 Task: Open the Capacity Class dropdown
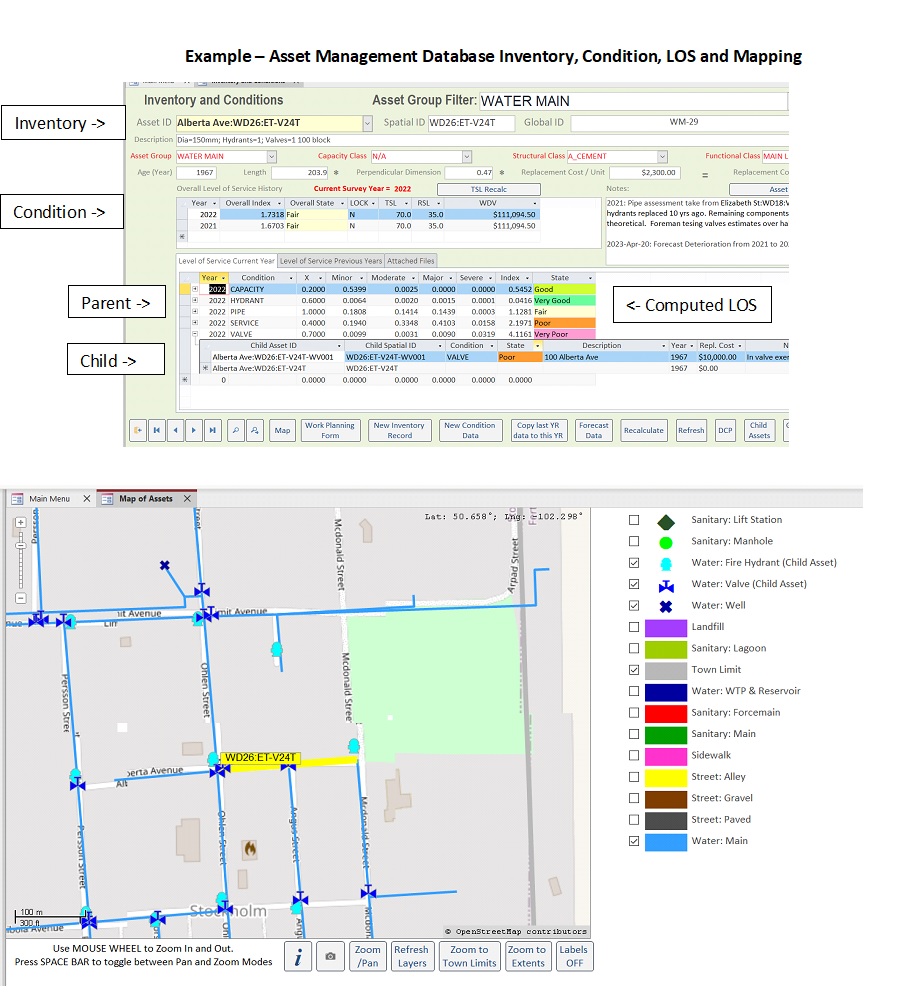click(x=467, y=156)
